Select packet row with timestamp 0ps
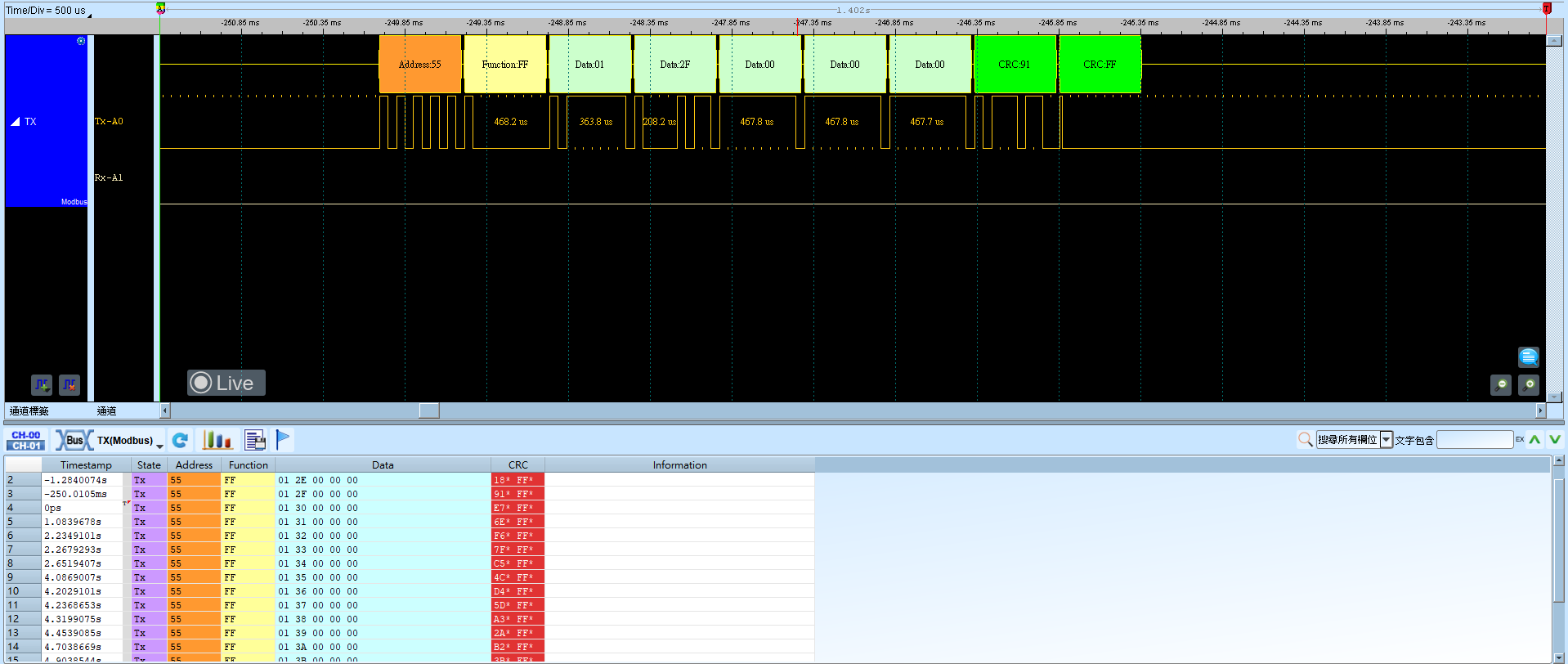1568x664 pixels. click(x=410, y=508)
